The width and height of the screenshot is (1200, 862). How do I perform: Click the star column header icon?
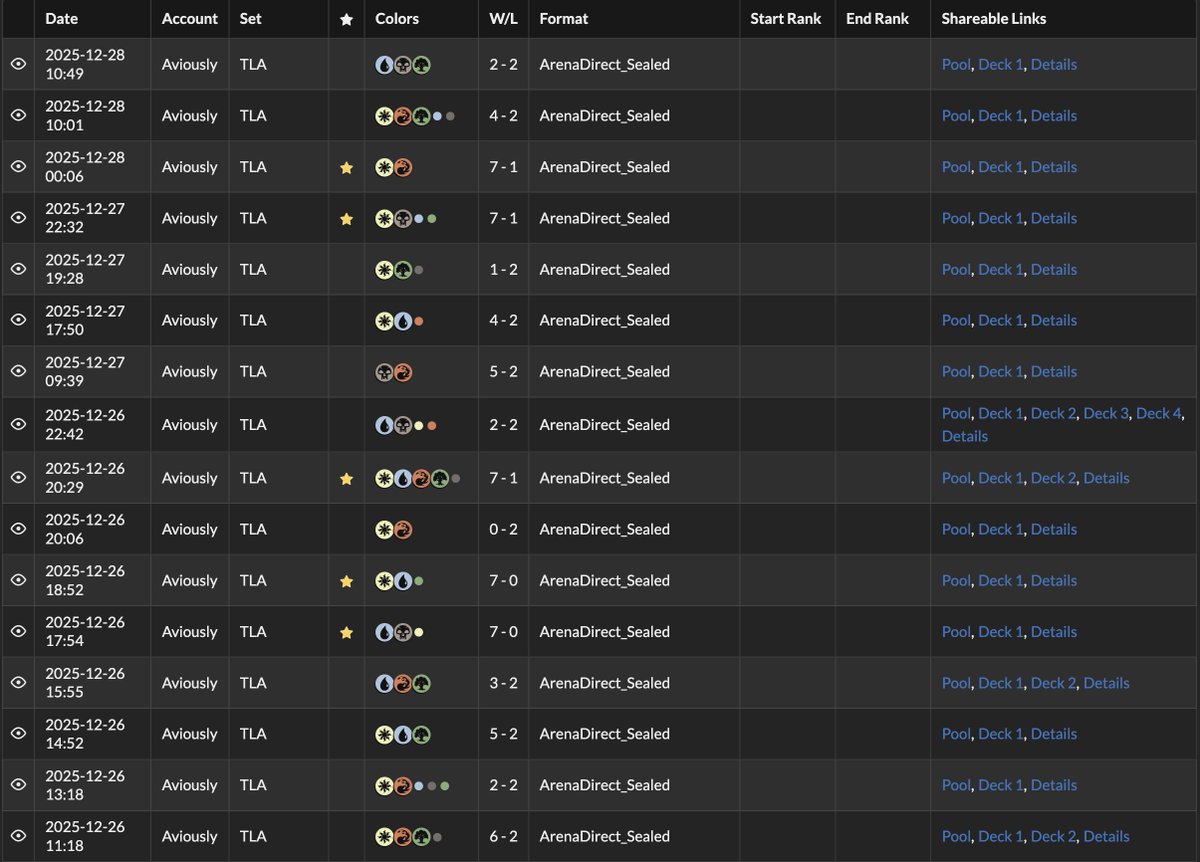click(346, 19)
